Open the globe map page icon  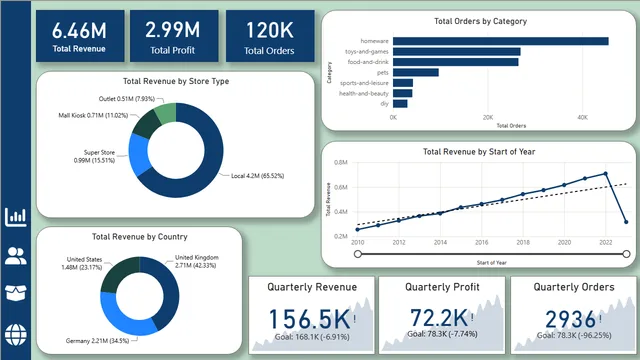(16, 335)
